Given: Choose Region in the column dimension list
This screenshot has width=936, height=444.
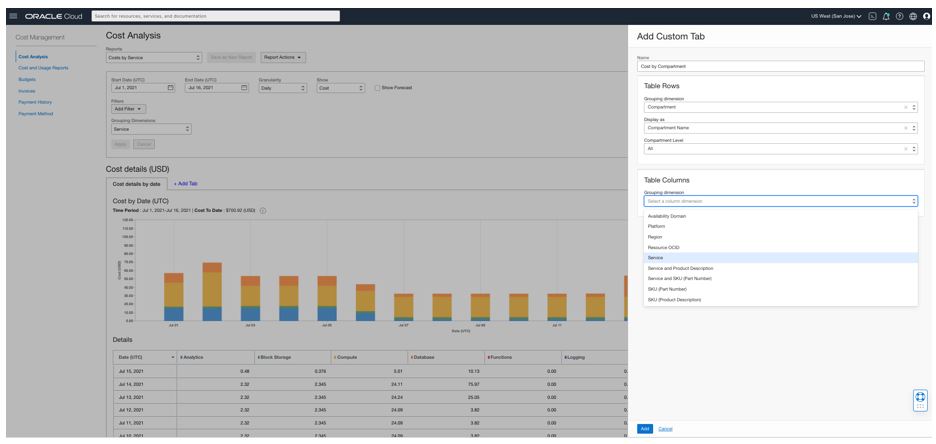Looking at the screenshot, I should pyautogui.click(x=656, y=237).
